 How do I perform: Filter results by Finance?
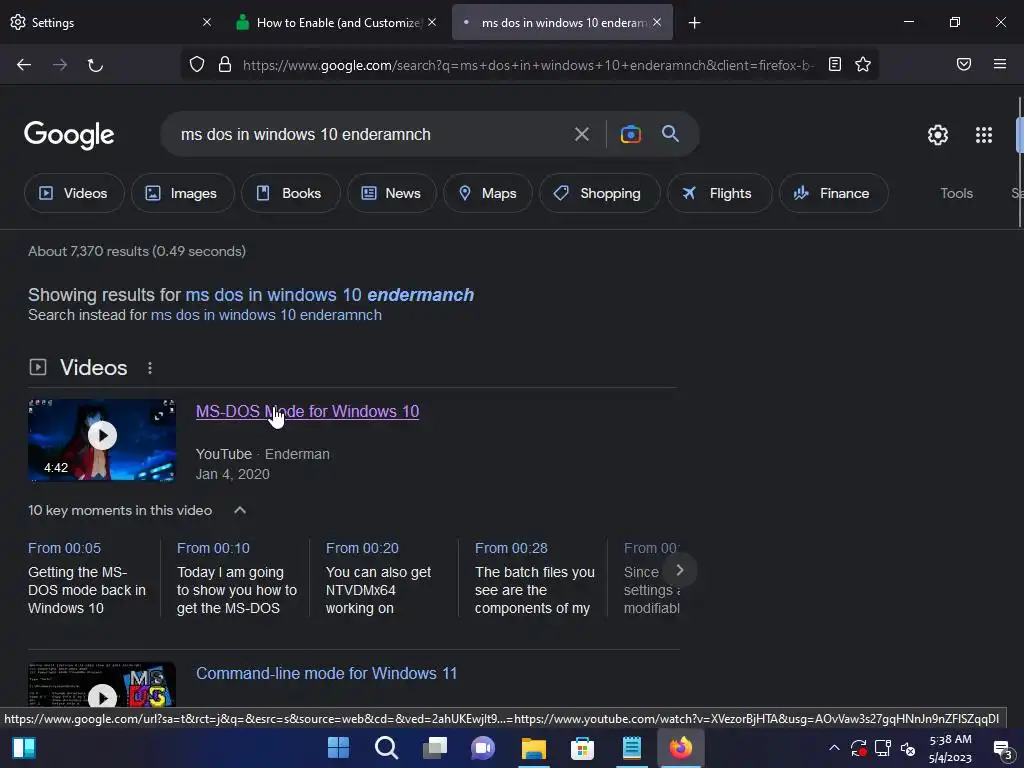tap(833, 193)
